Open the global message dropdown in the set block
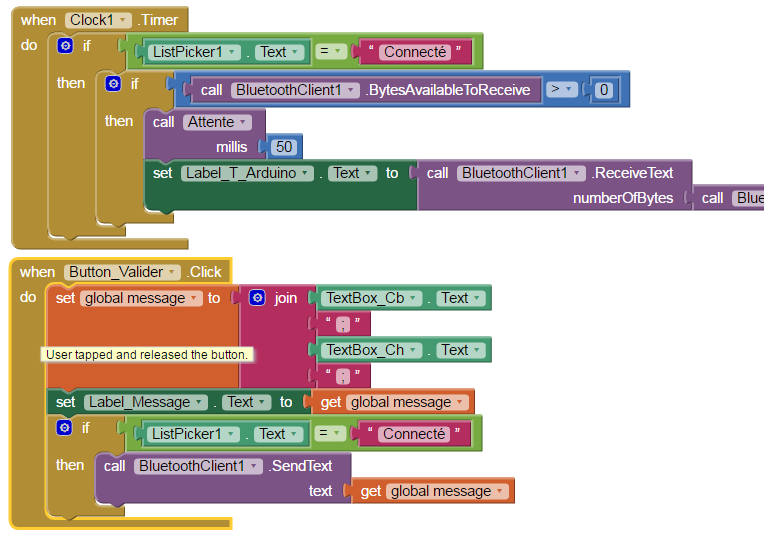The image size is (764, 537). click(x=141, y=298)
